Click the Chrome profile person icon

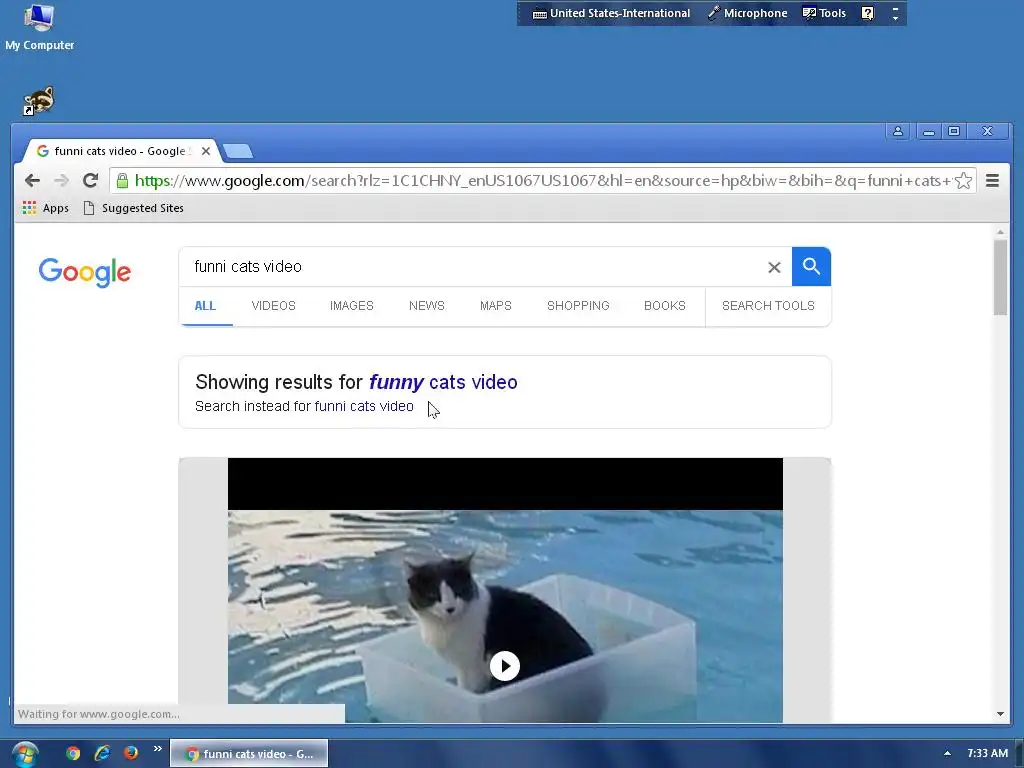coord(898,131)
